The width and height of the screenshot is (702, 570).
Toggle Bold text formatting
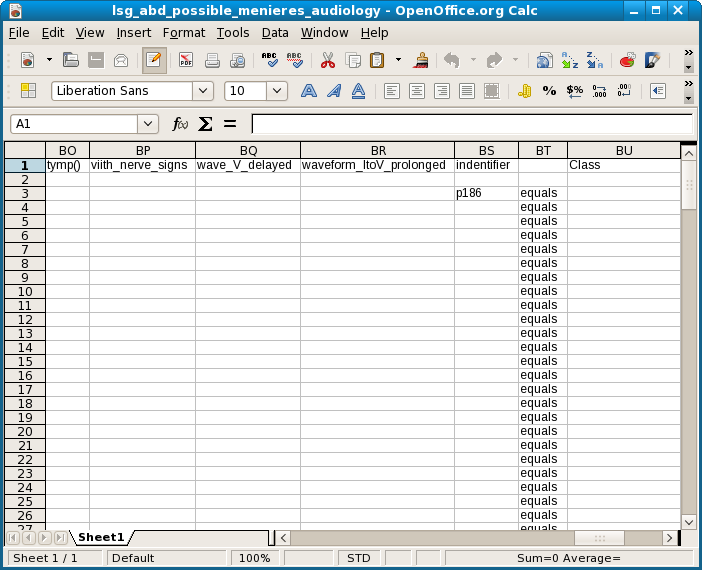point(309,91)
